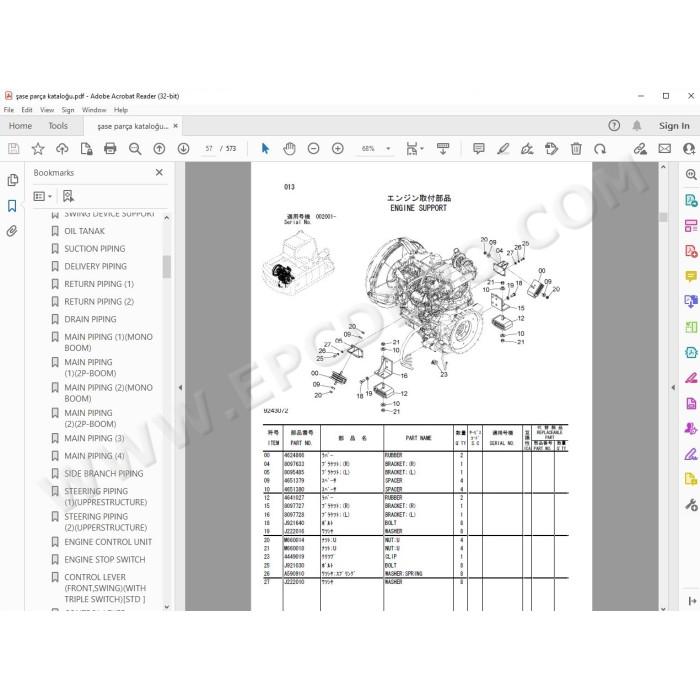The image size is (700, 700).
Task: Open the DRAIN PIPING bookmark
Action: [90, 319]
